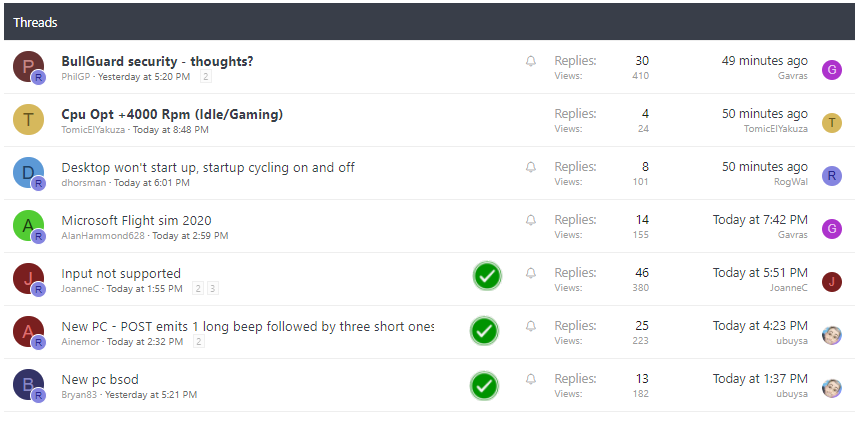Open the '49 minutes ago' latest post link
The width and height of the screenshot is (863, 422).
click(764, 61)
